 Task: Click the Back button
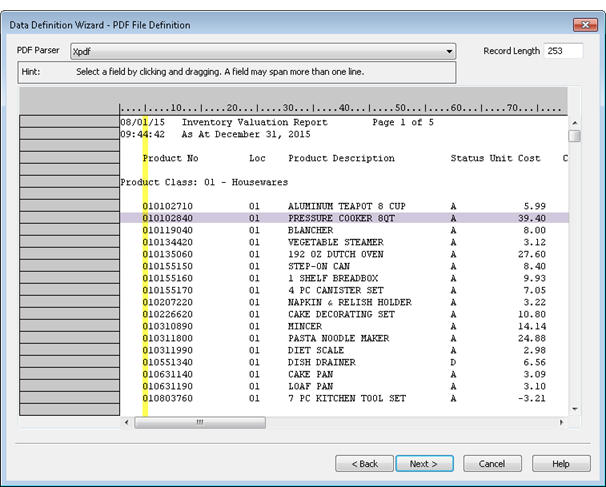[x=363, y=464]
